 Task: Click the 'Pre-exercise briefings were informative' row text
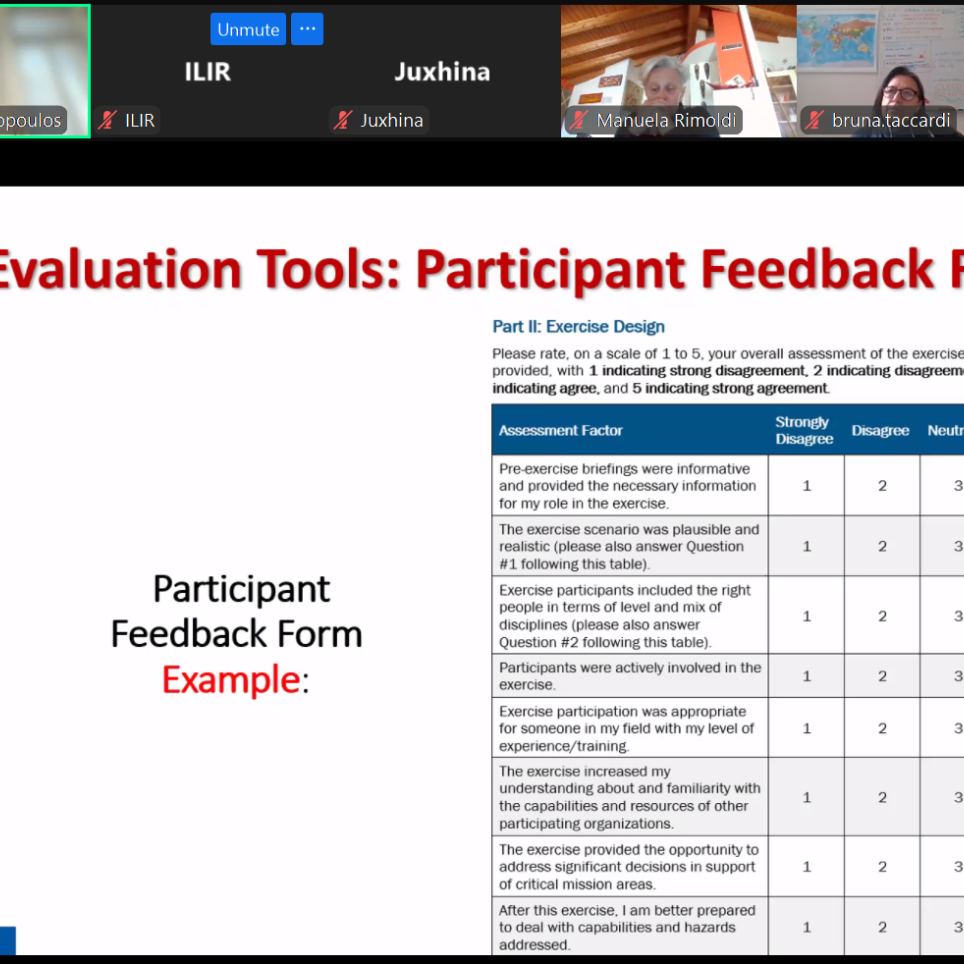tap(628, 486)
